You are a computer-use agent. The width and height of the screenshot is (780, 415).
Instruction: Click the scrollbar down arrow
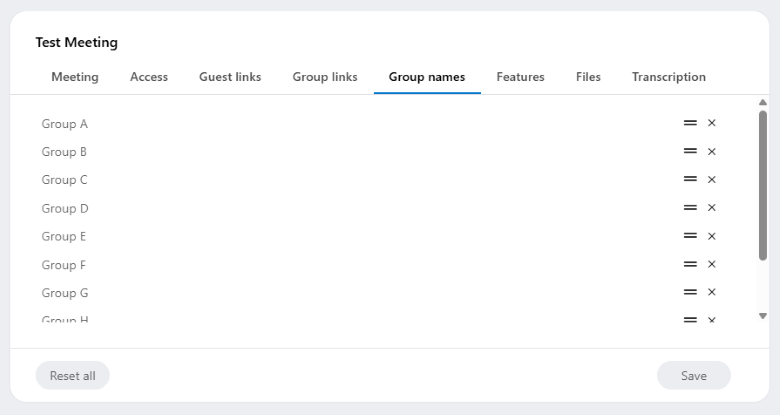pyautogui.click(x=763, y=316)
